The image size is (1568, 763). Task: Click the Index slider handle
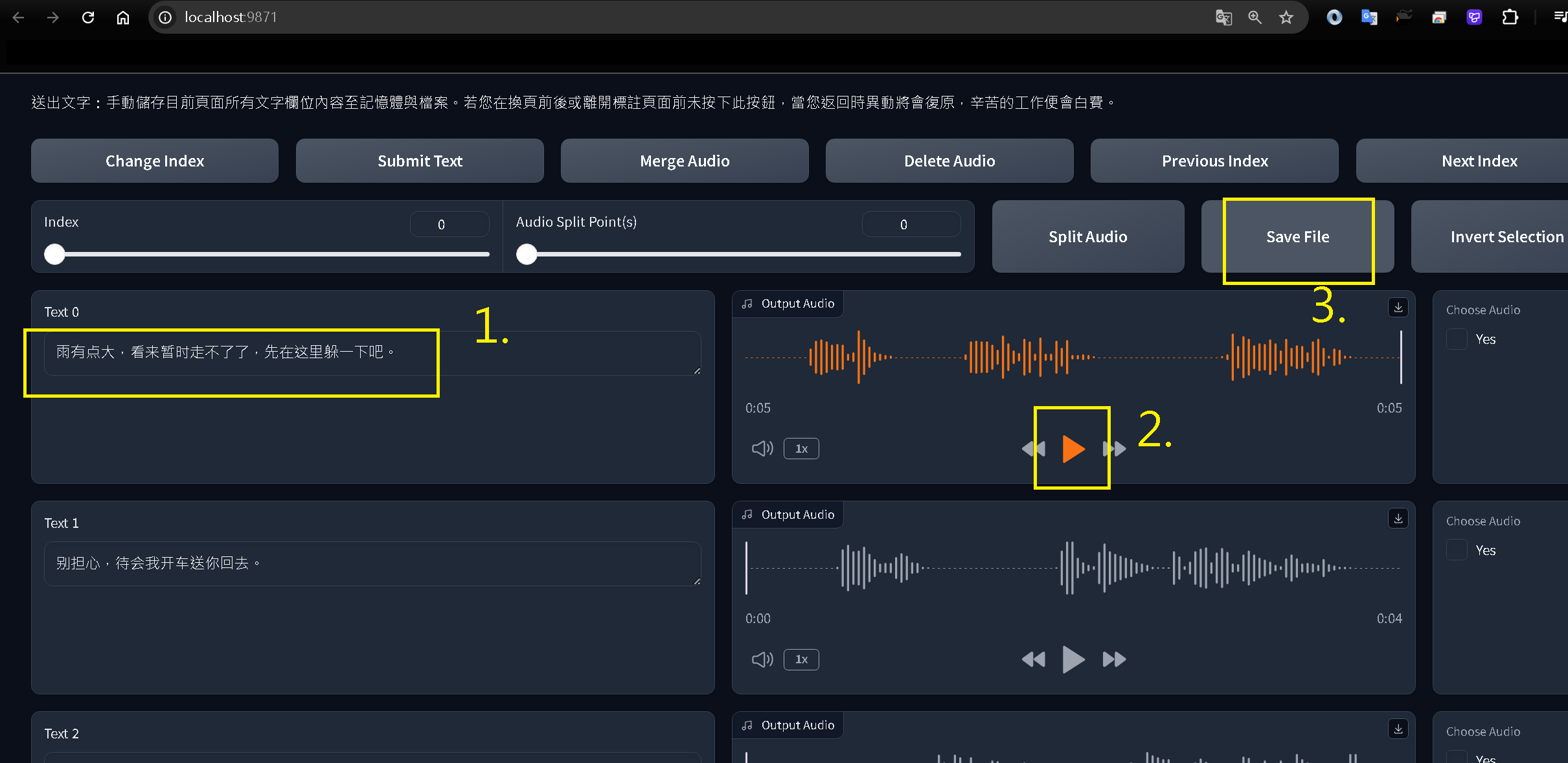[54, 255]
